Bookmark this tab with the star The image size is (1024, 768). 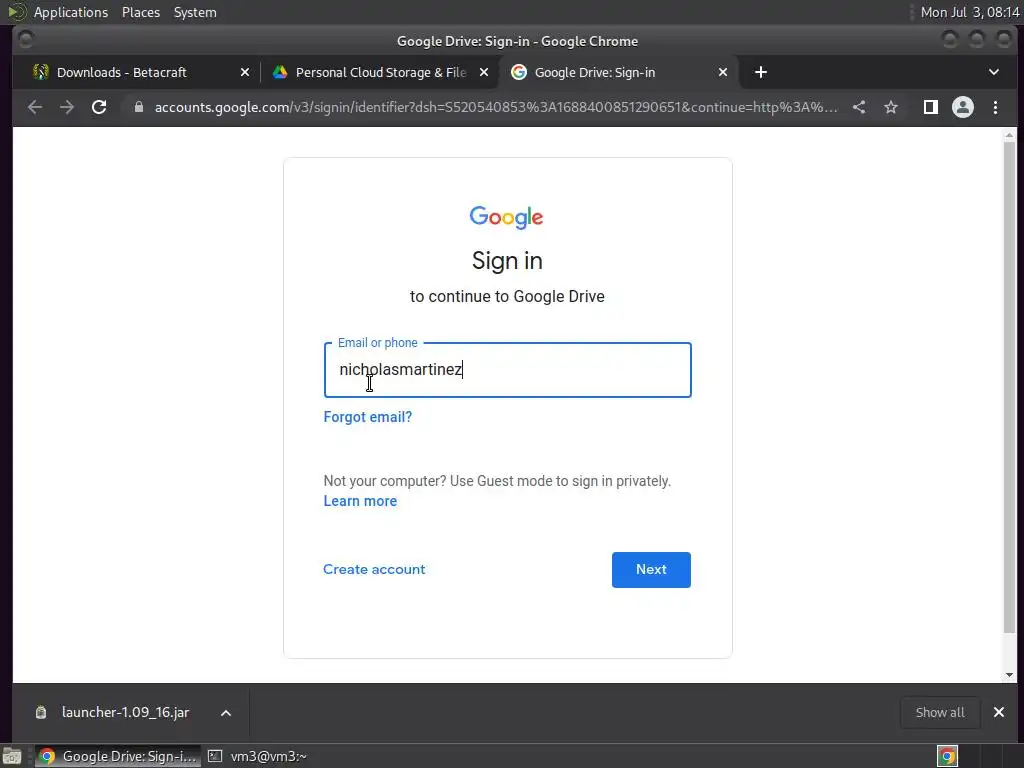(x=891, y=107)
